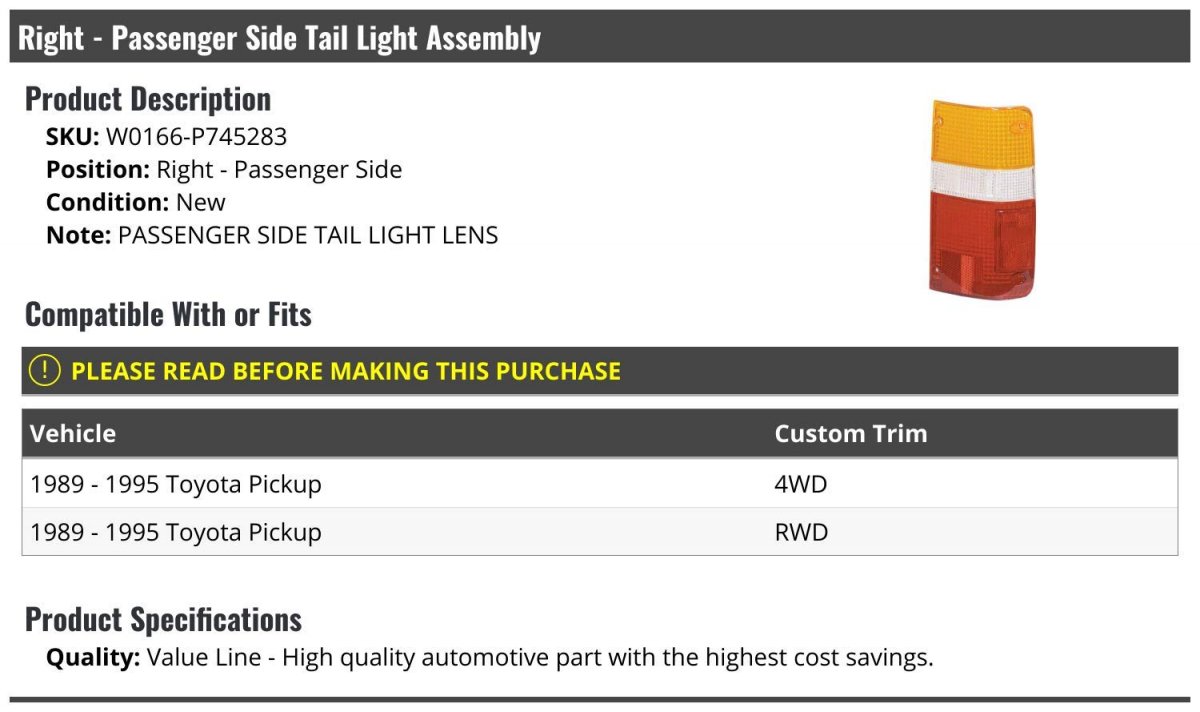Expand the Please Read Before Making This Purchase banner
The width and height of the screenshot is (1200, 712).
(599, 370)
